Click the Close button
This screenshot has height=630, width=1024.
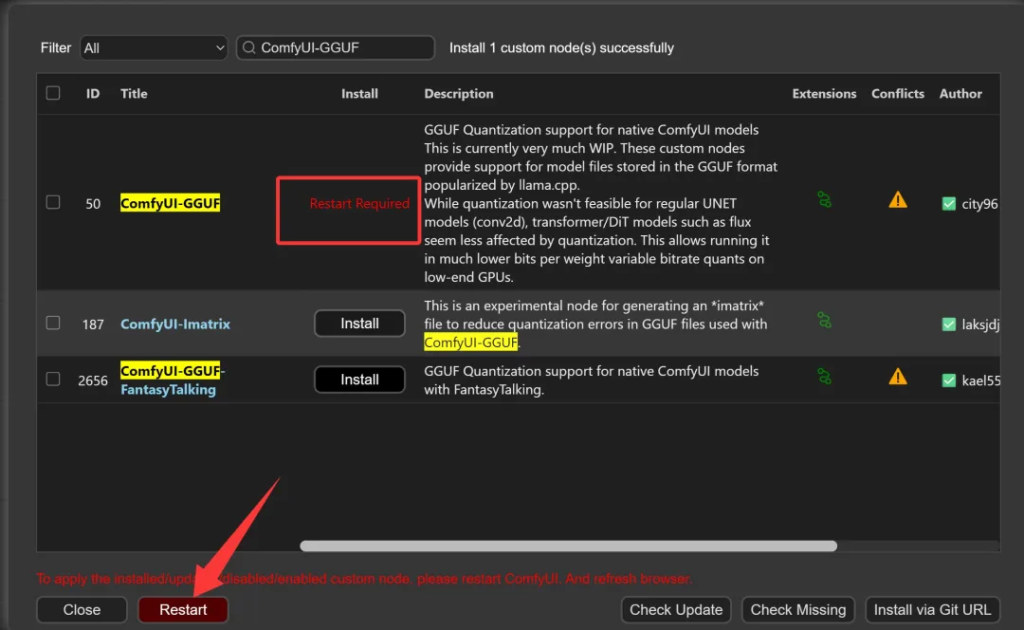[82, 610]
